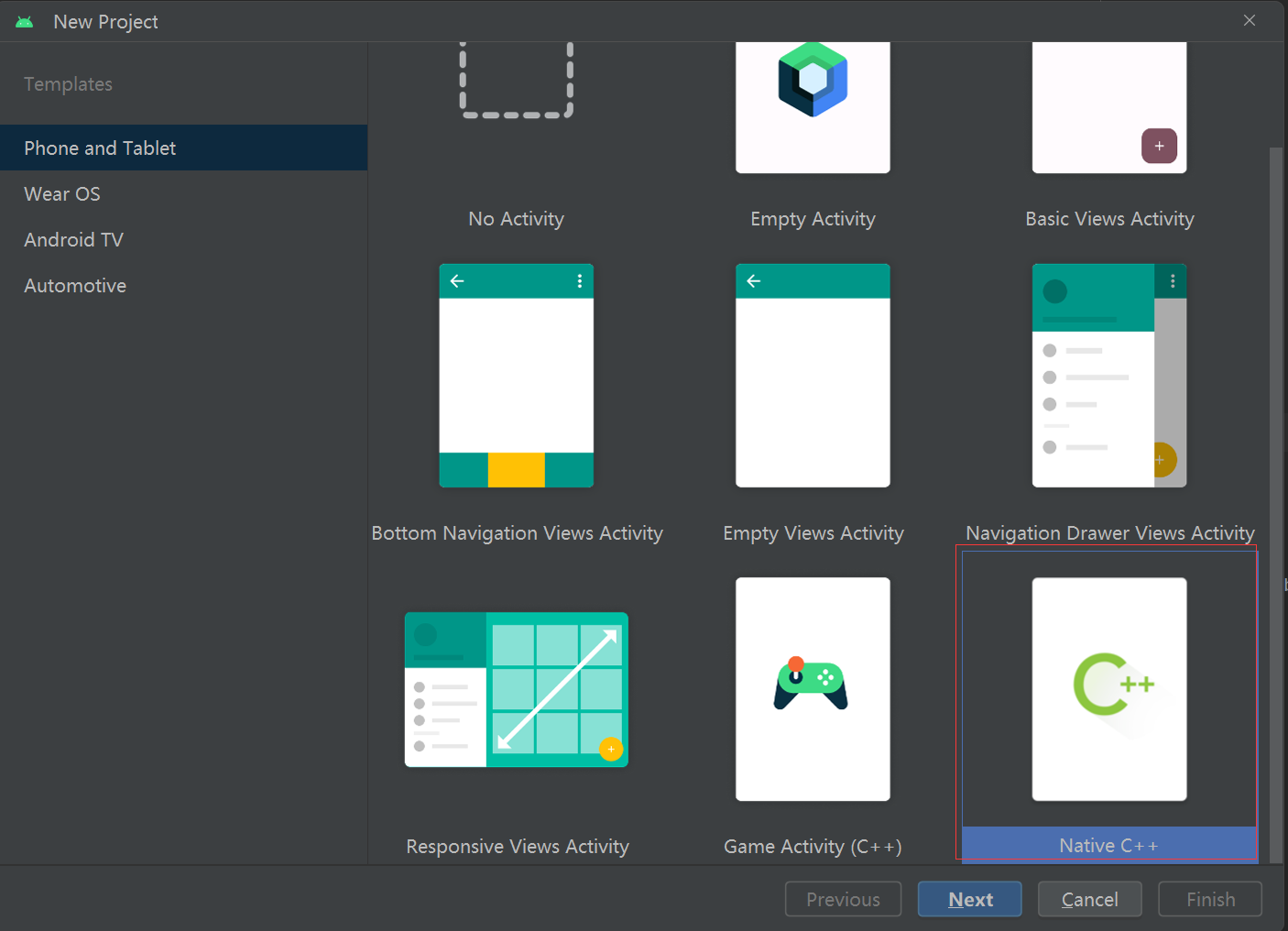This screenshot has height=931, width=1288.
Task: Switch to Automotive templates
Action: (183, 285)
